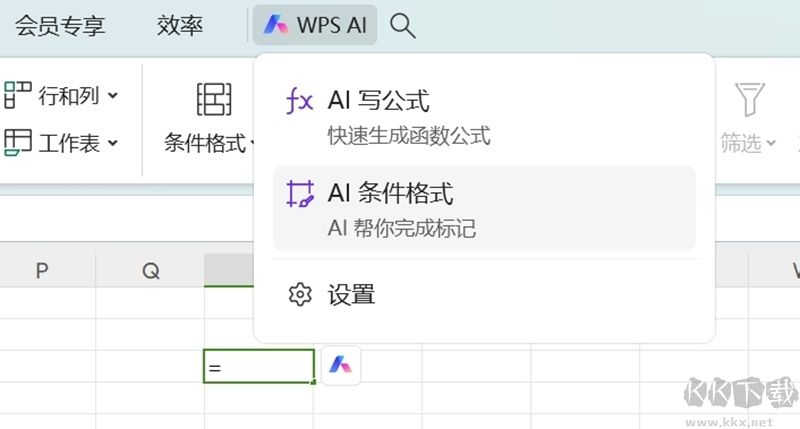Select column Q header
This screenshot has height=429, width=800.
[151, 270]
